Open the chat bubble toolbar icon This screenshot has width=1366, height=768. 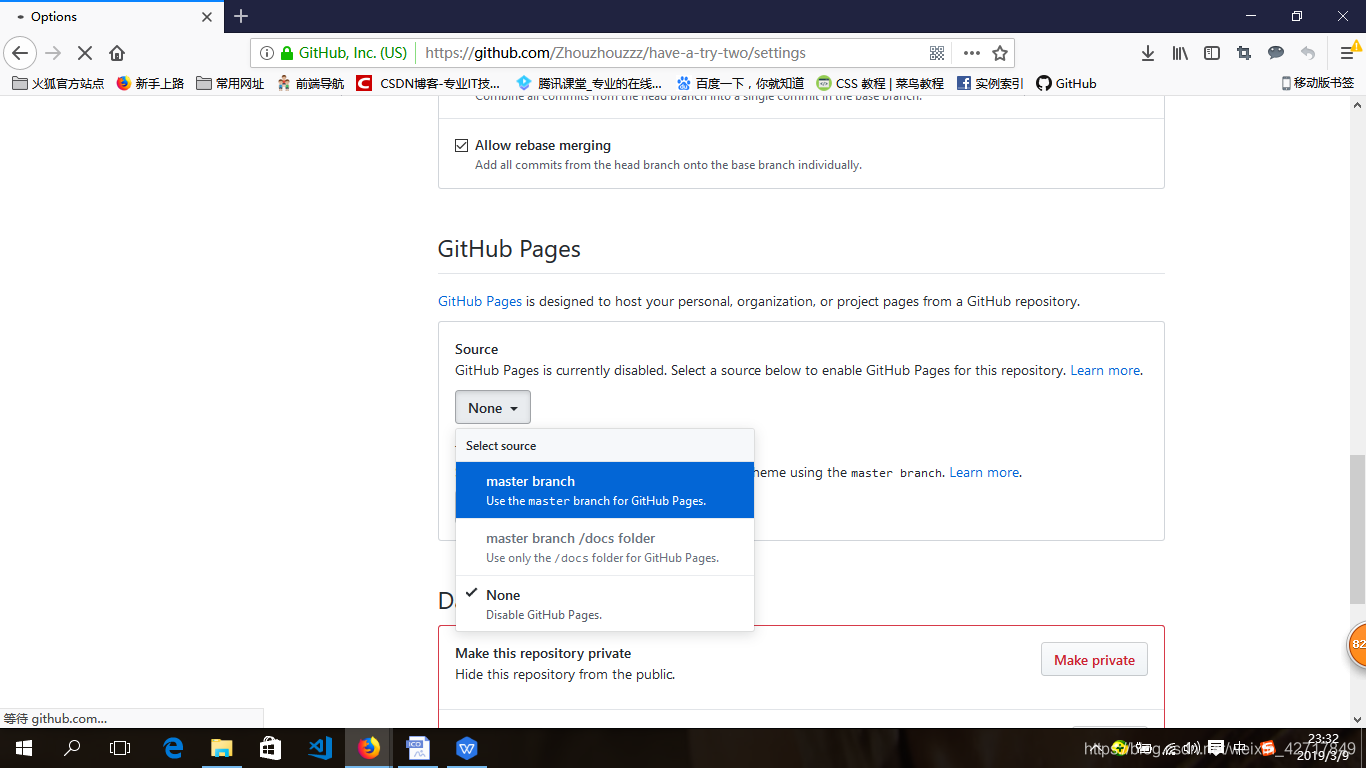[1276, 53]
